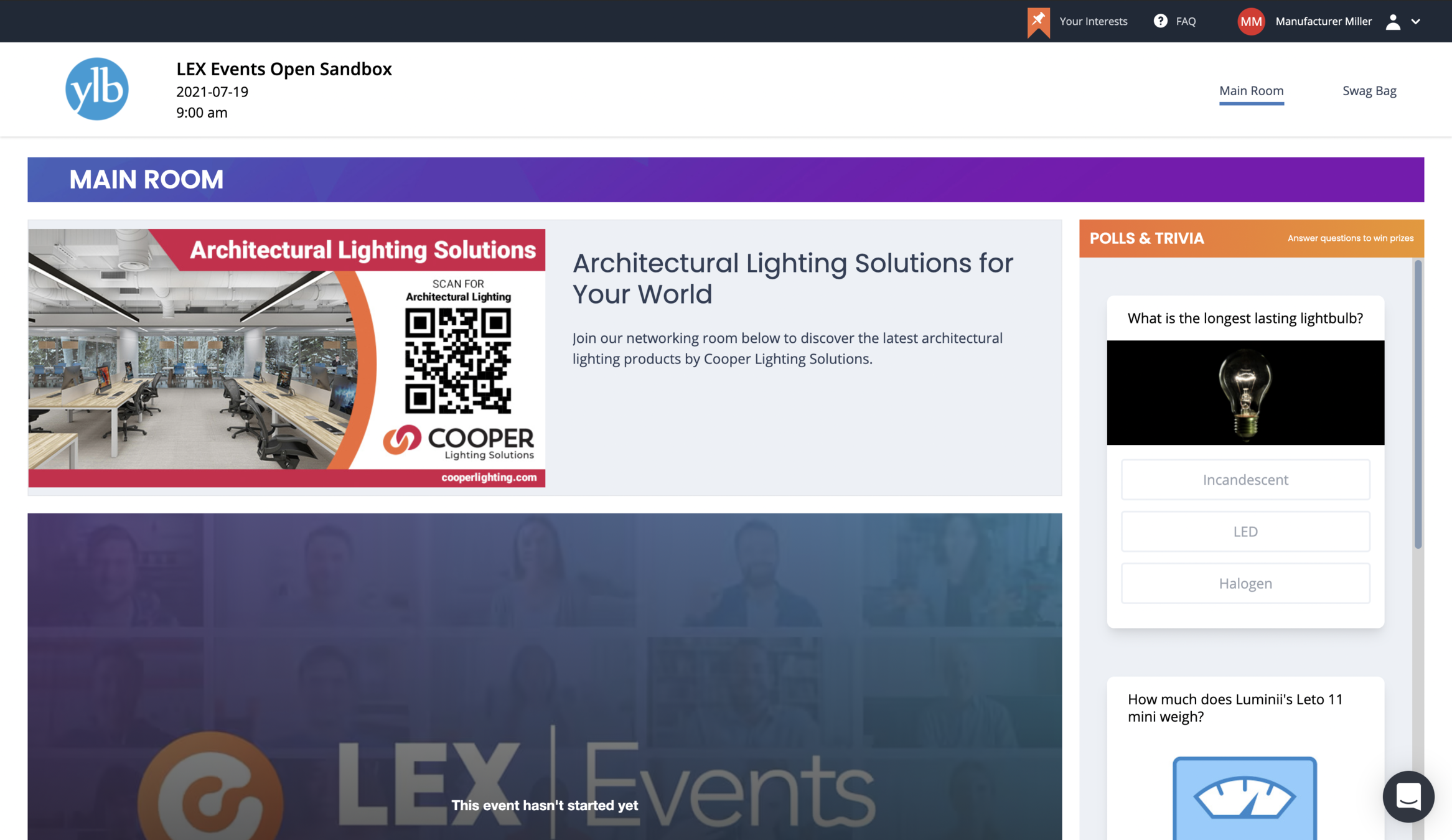Click the MM red avatar circle
The image size is (1452, 840).
[1251, 22]
